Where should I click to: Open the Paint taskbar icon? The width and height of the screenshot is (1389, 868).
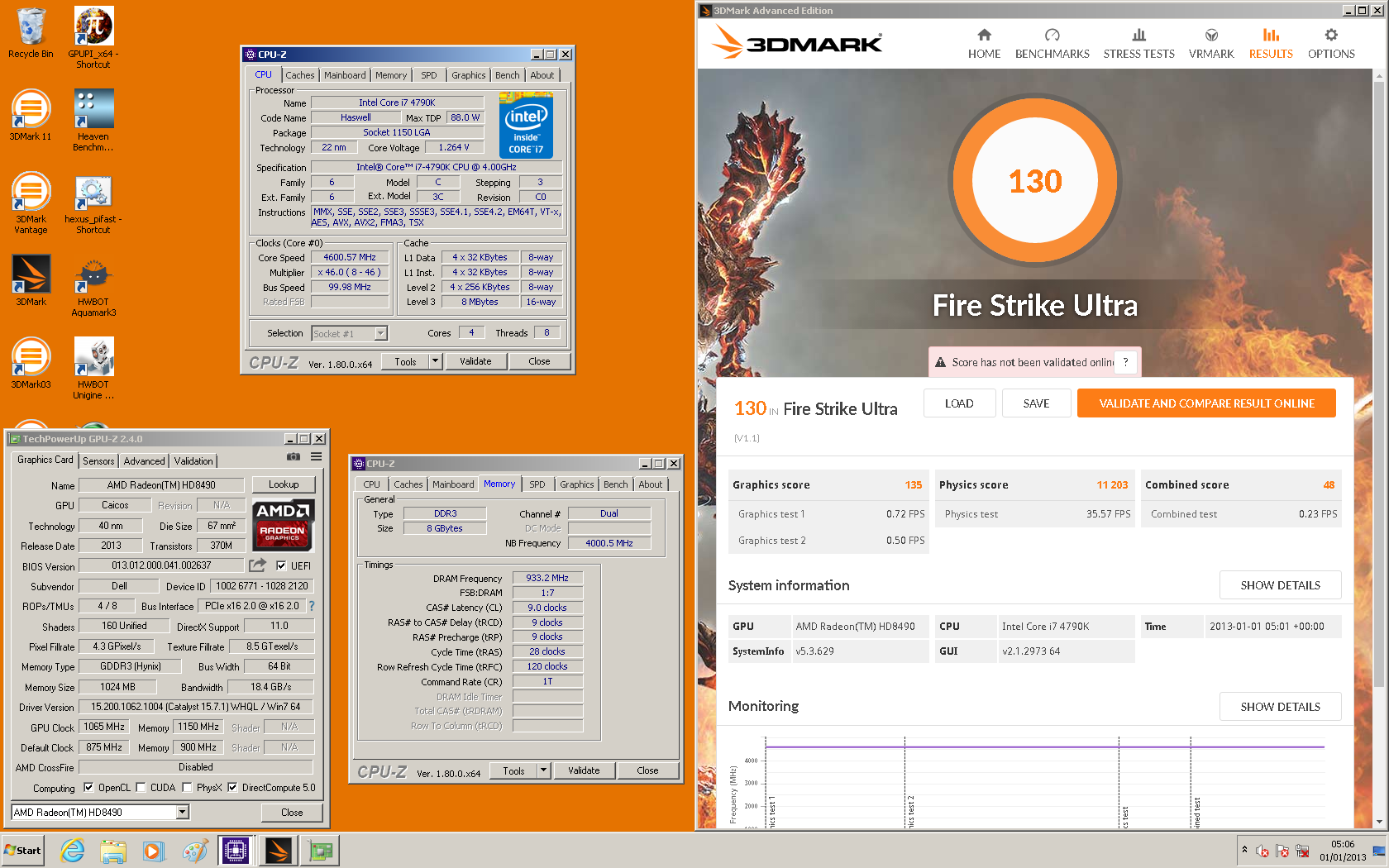[195, 851]
